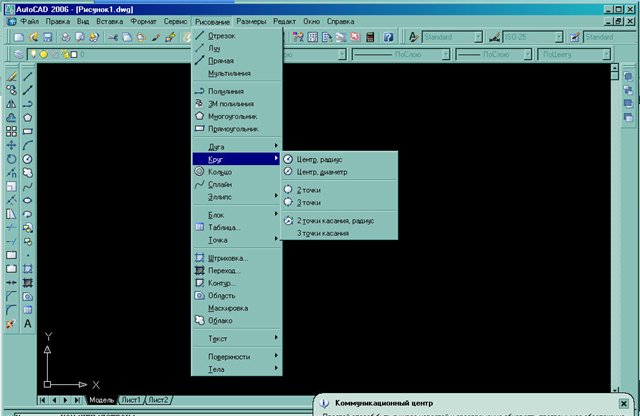Screen dimensions: 640x416
Task: Select the Polygon tool in the draw toolbar
Action: click(x=28, y=117)
